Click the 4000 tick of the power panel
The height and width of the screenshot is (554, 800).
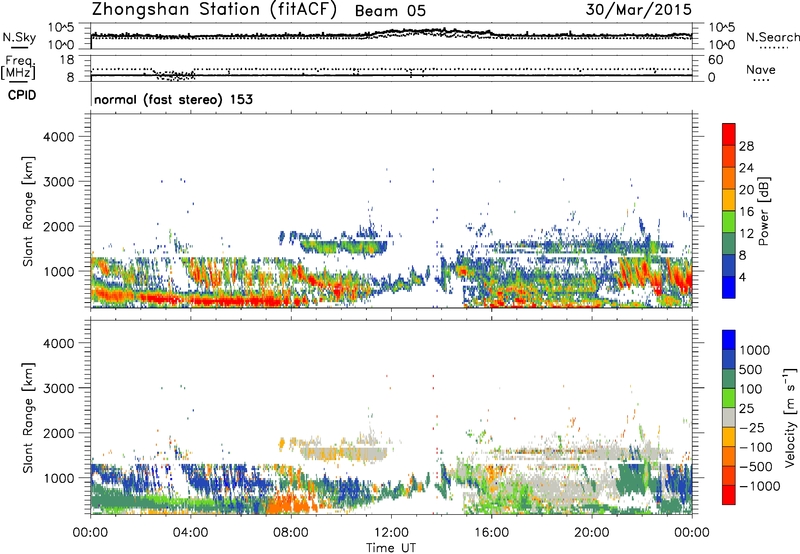click(58, 137)
